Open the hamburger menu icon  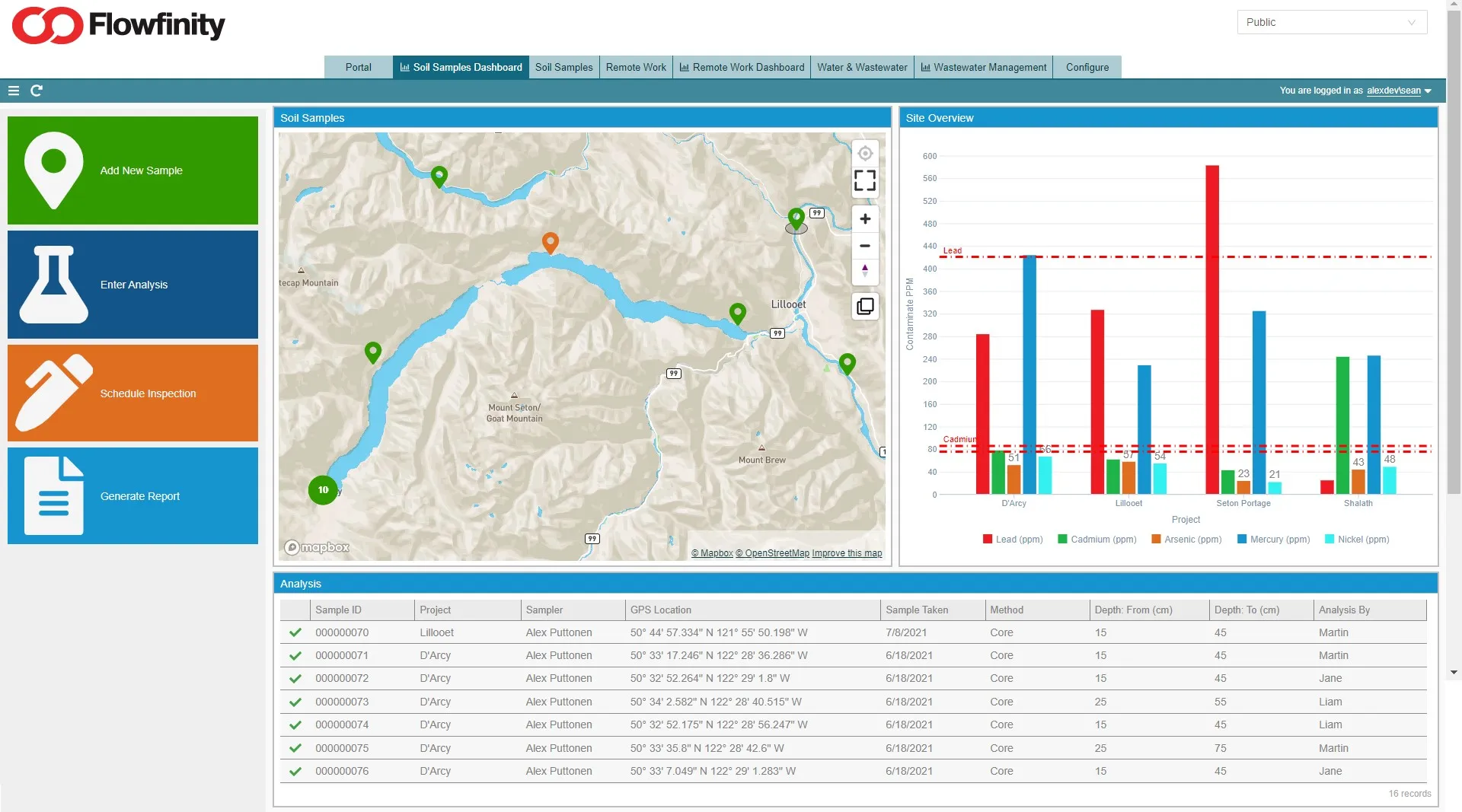[x=14, y=91]
